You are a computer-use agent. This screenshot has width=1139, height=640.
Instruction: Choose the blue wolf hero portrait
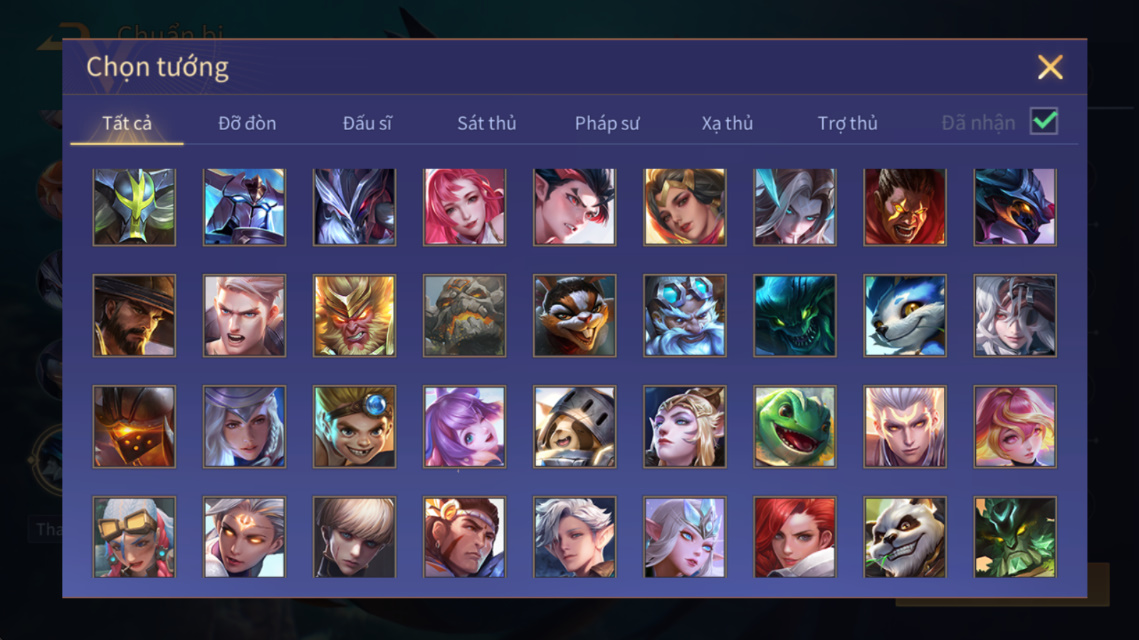[904, 315]
